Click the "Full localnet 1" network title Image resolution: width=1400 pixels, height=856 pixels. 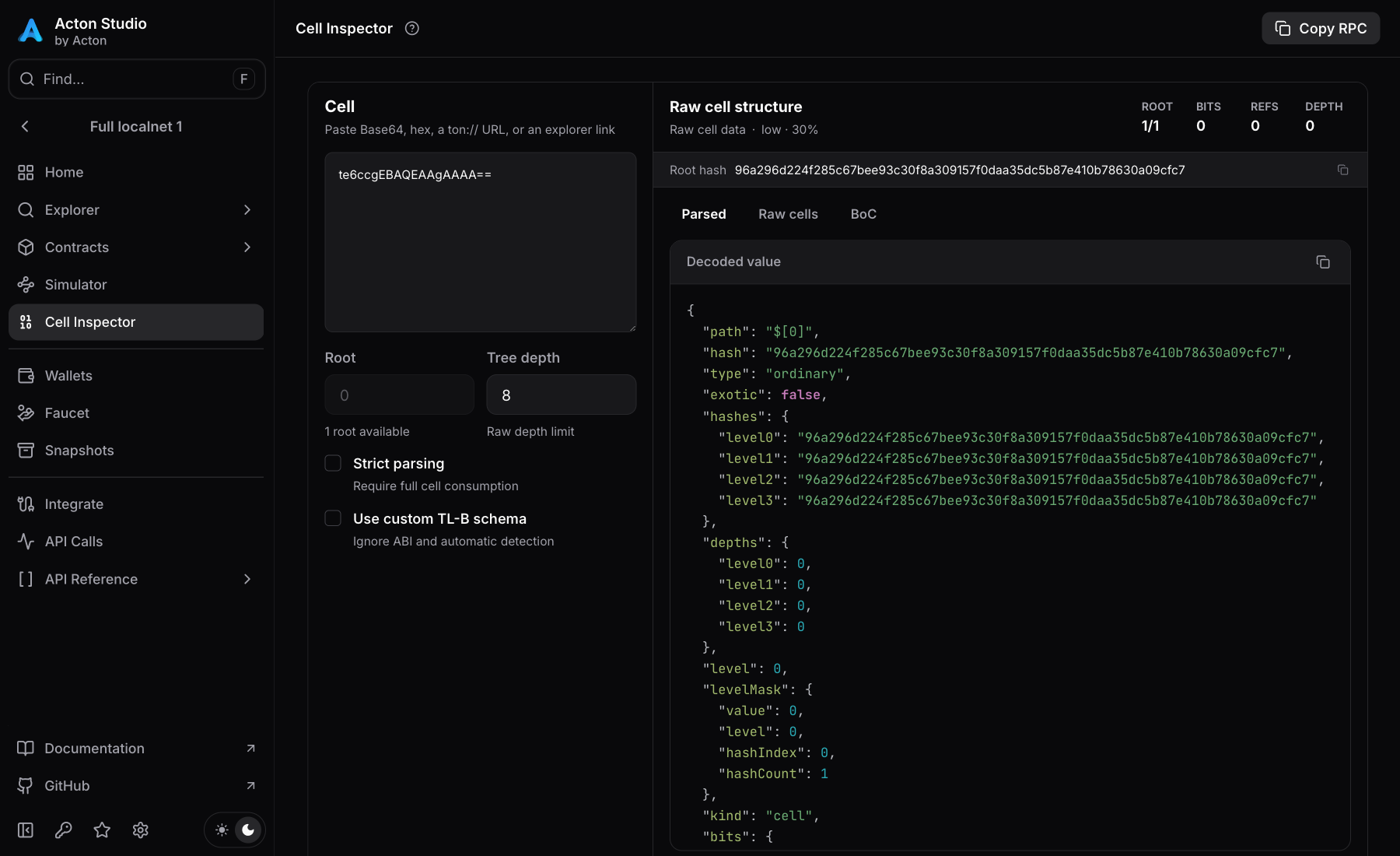[136, 126]
